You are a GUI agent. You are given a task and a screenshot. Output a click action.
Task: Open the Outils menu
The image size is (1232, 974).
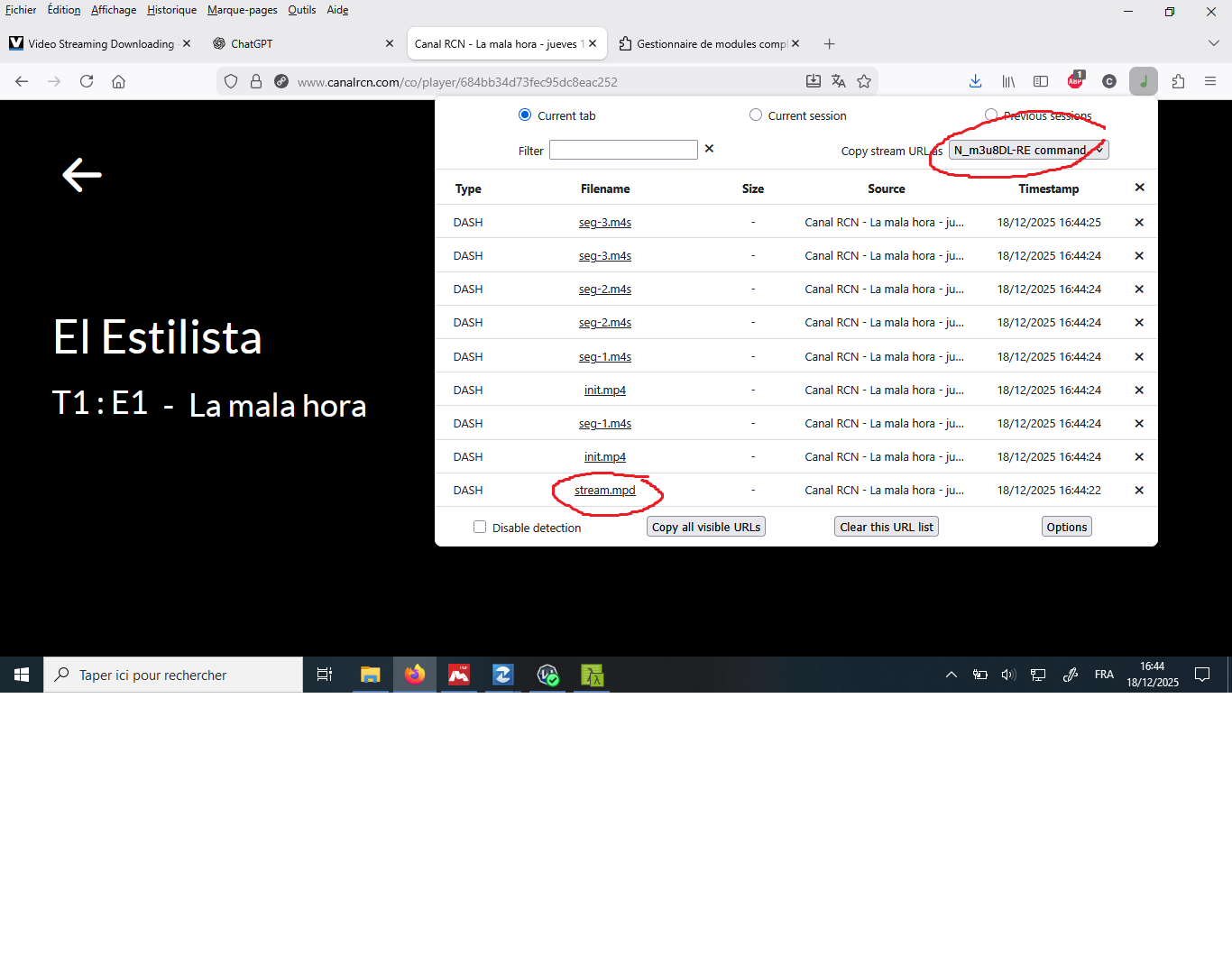click(302, 10)
